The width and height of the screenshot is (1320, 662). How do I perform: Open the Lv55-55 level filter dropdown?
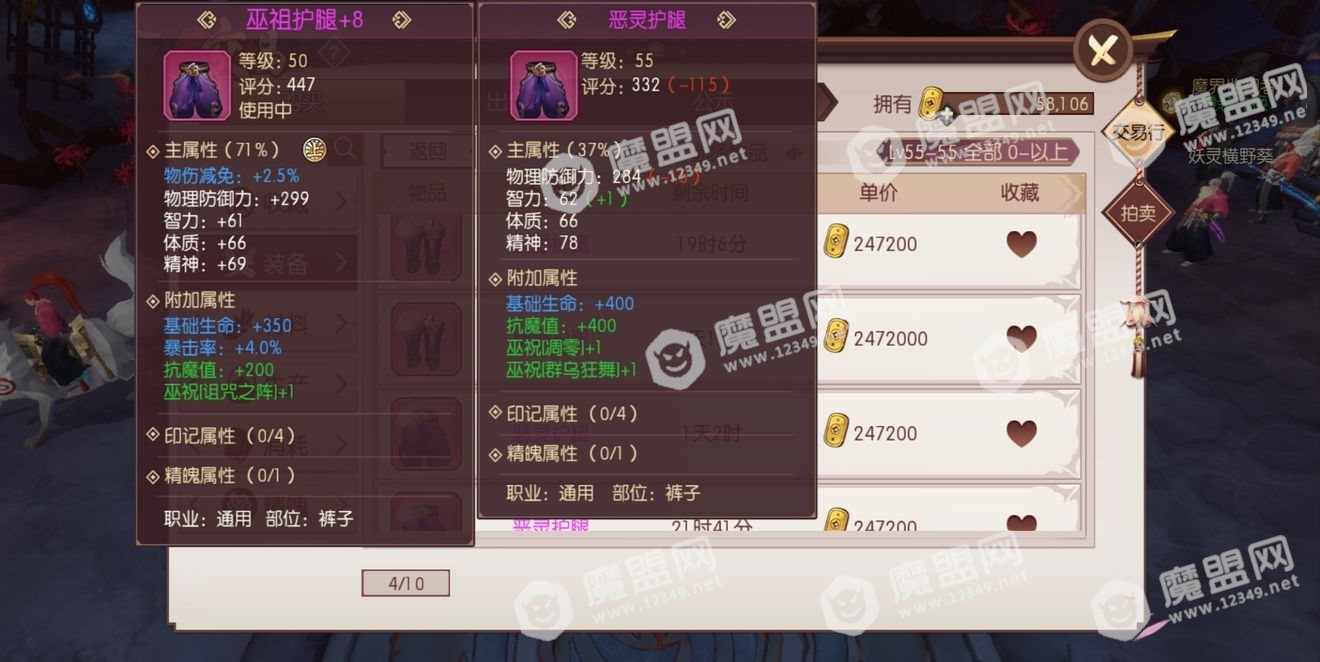pyautogui.click(x=978, y=152)
